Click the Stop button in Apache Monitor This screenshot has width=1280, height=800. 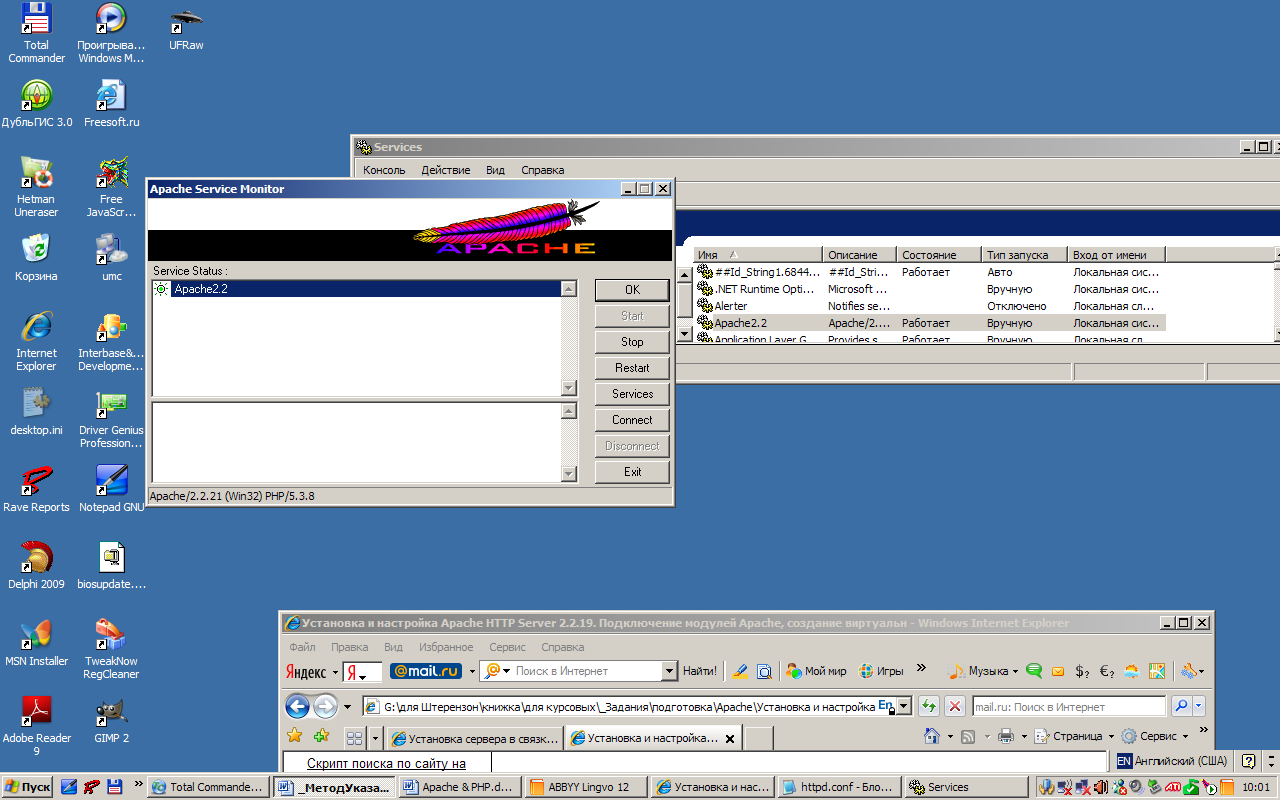point(632,342)
